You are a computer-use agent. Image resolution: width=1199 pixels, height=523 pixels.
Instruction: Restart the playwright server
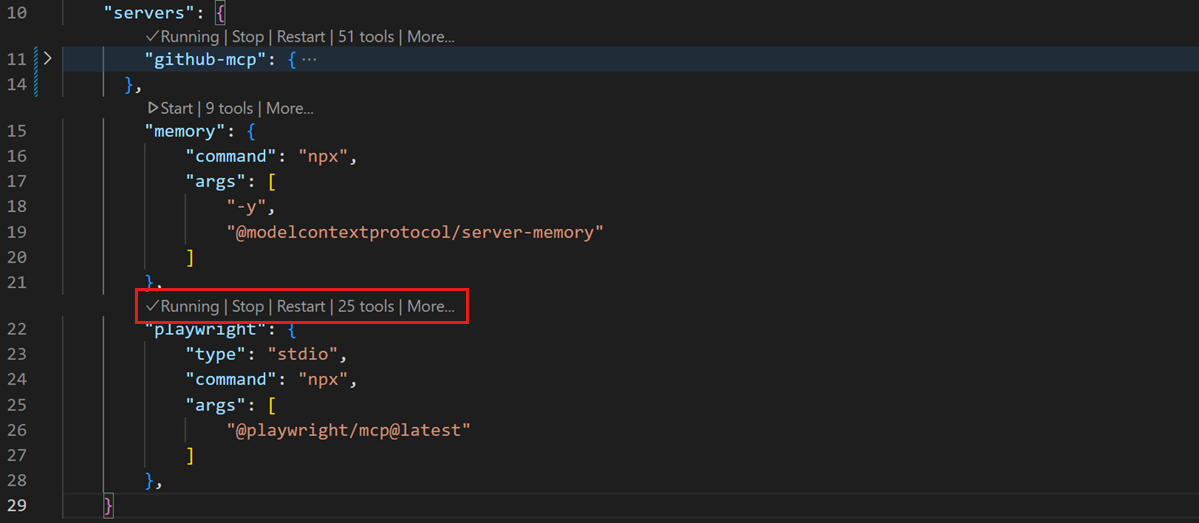[x=301, y=307]
